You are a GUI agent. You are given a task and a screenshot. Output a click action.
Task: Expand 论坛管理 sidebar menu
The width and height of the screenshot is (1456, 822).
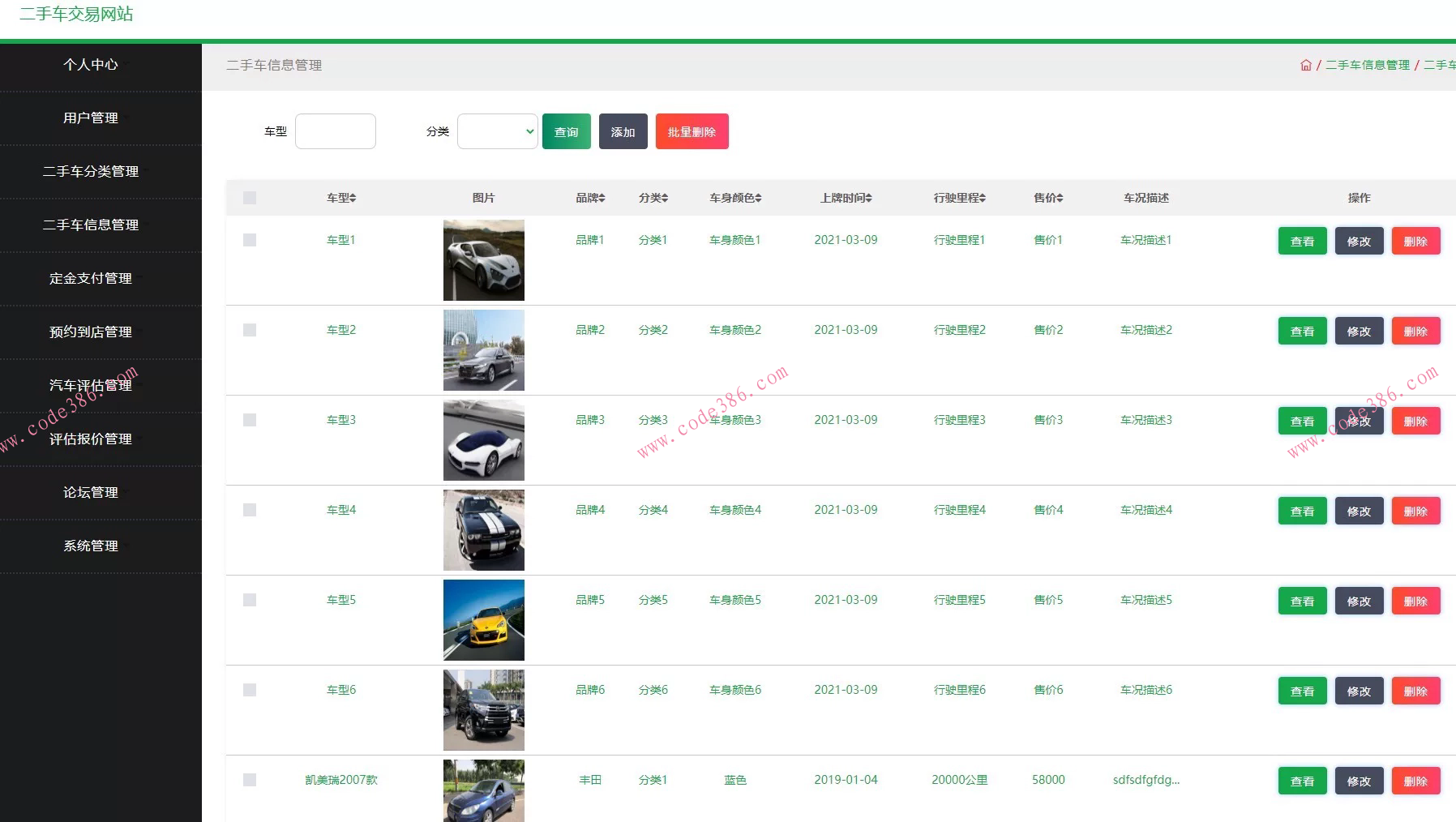tap(91, 492)
